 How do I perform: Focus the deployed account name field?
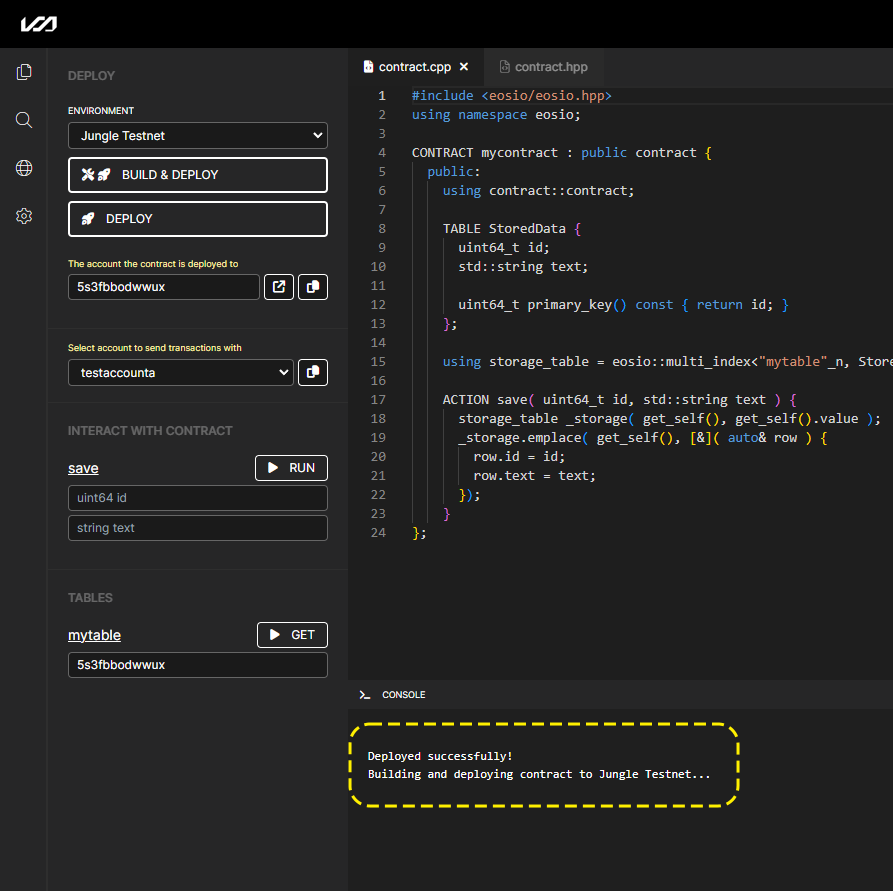(163, 287)
